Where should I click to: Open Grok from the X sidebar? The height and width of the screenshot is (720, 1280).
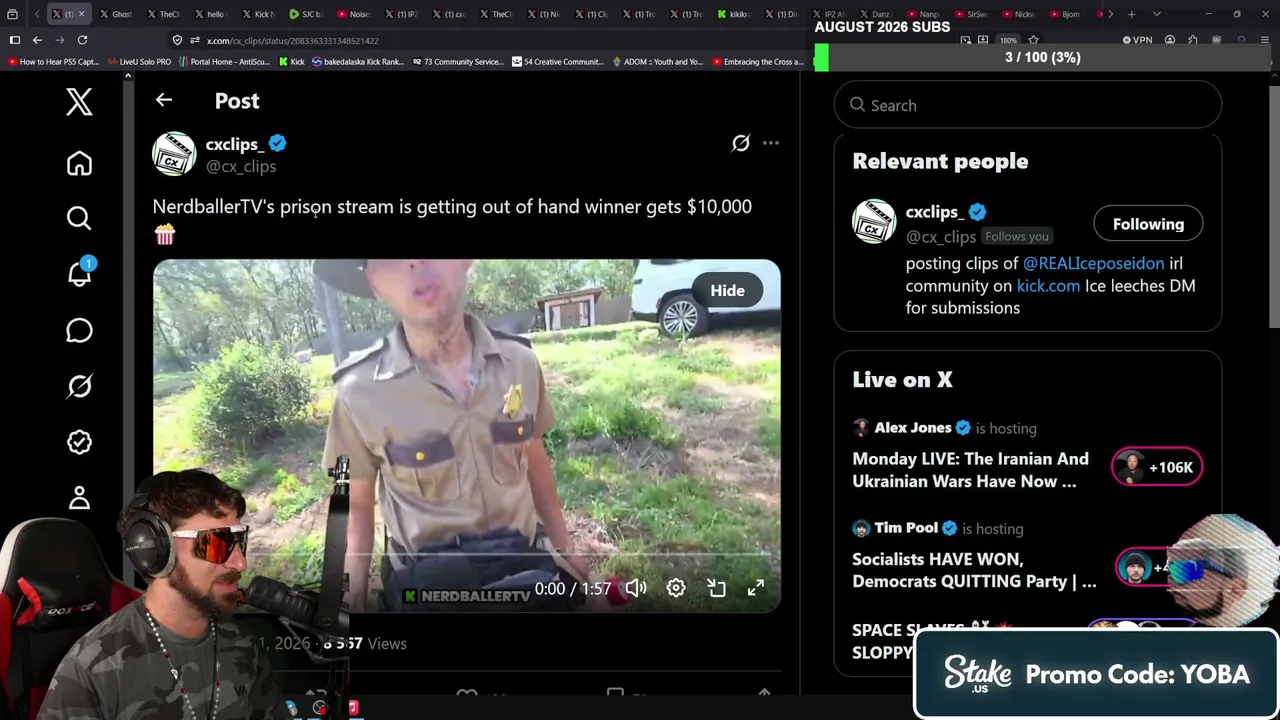pyautogui.click(x=79, y=386)
